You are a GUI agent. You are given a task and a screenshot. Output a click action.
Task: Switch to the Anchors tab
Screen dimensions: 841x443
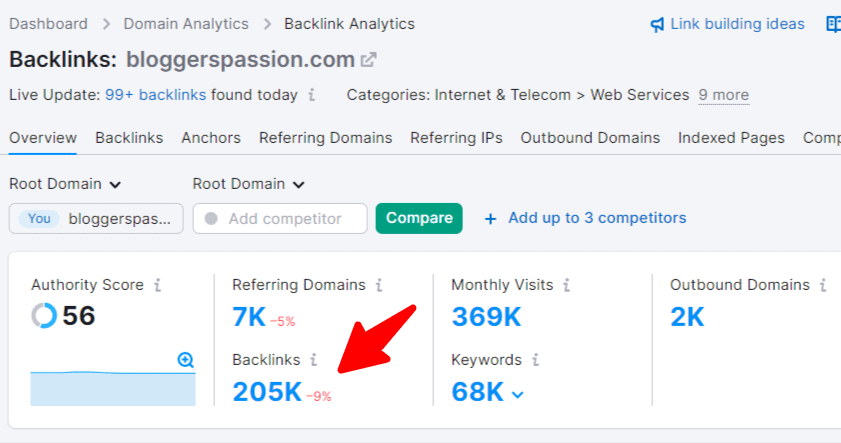(x=211, y=138)
